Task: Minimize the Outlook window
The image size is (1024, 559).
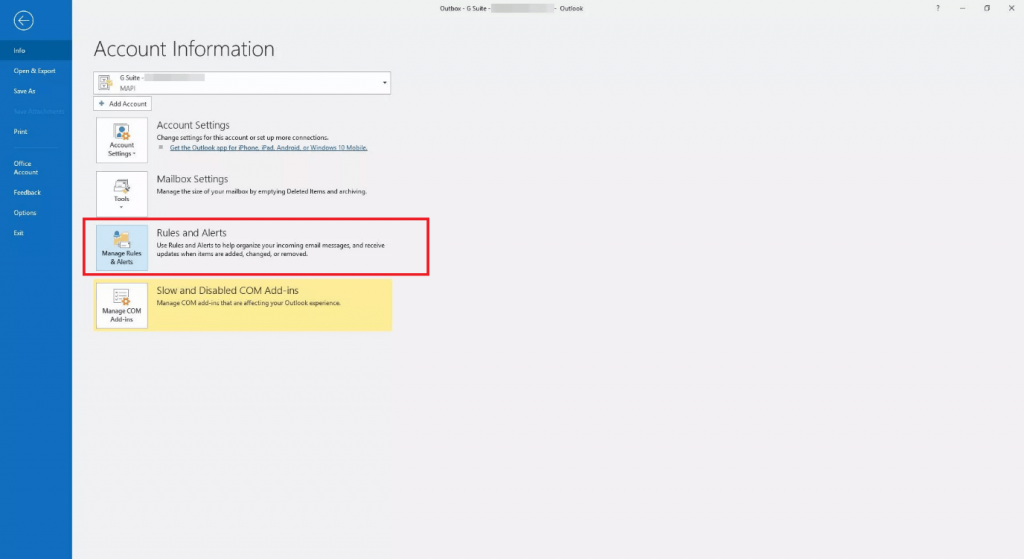Action: [963, 8]
